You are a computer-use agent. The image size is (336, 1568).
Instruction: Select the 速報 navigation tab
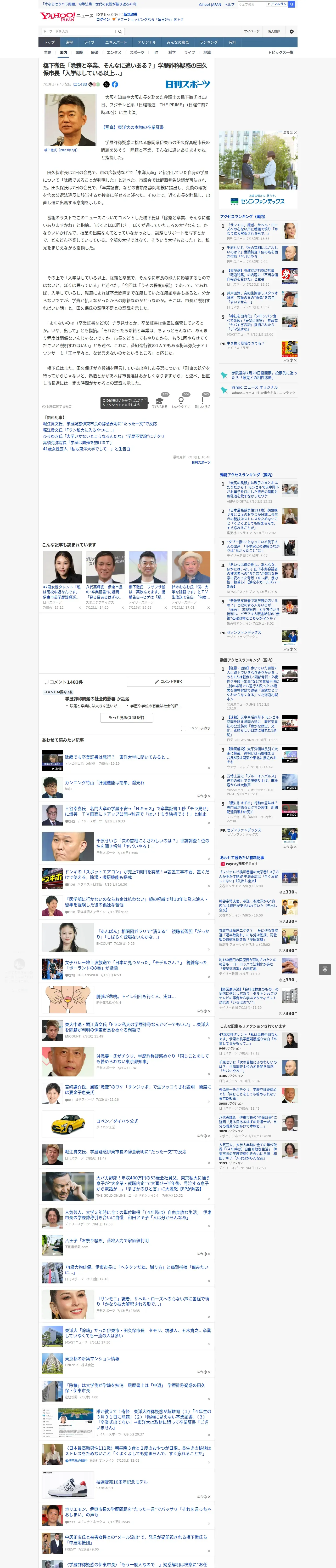pyautogui.click(x=69, y=42)
